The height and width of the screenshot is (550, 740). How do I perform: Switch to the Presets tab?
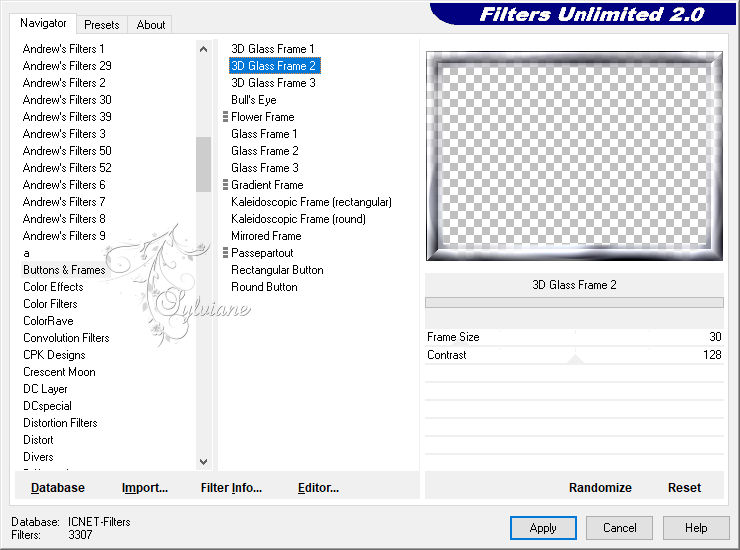pos(101,25)
